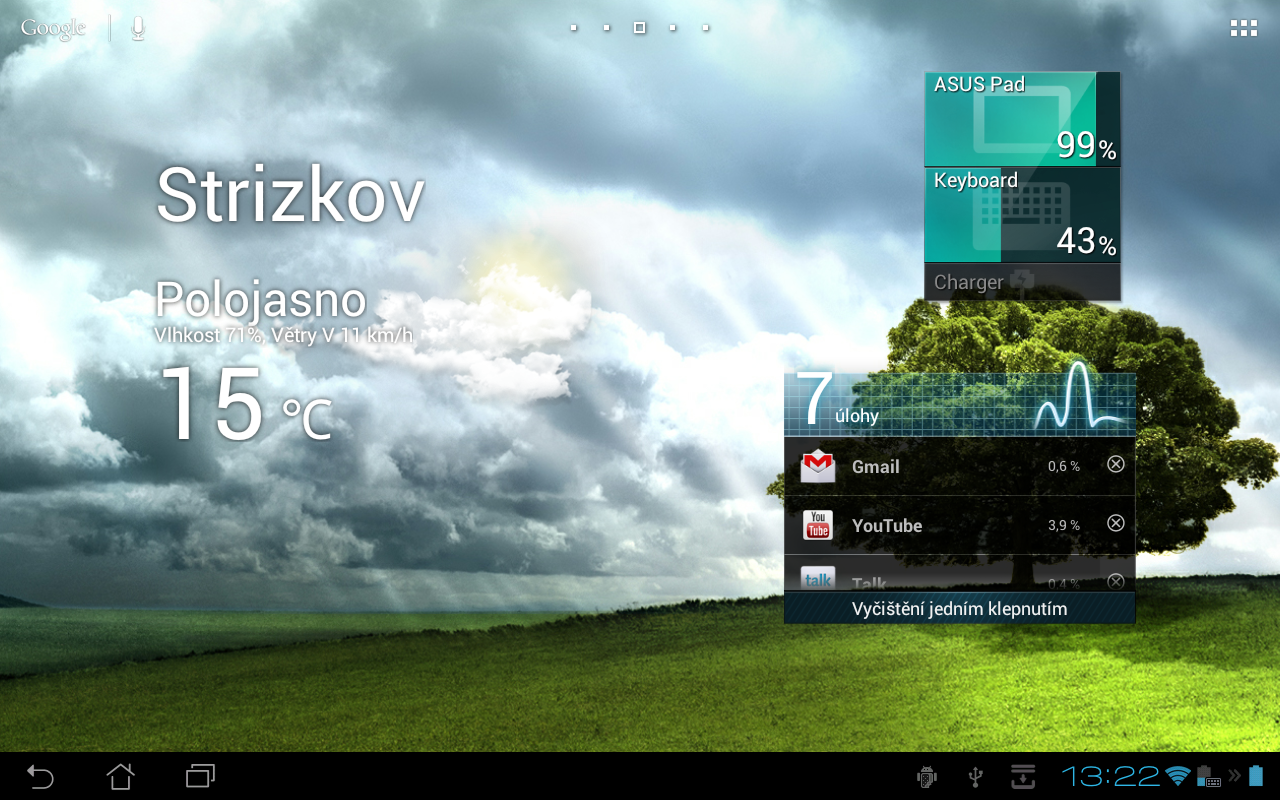
Task: Select the Wi-Fi status icon
Action: click(x=1176, y=776)
